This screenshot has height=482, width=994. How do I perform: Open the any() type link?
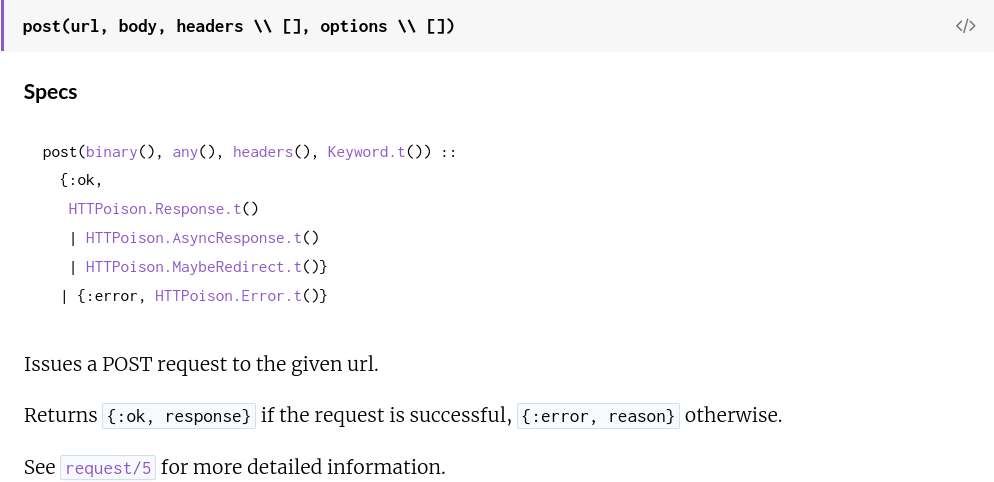click(185, 152)
